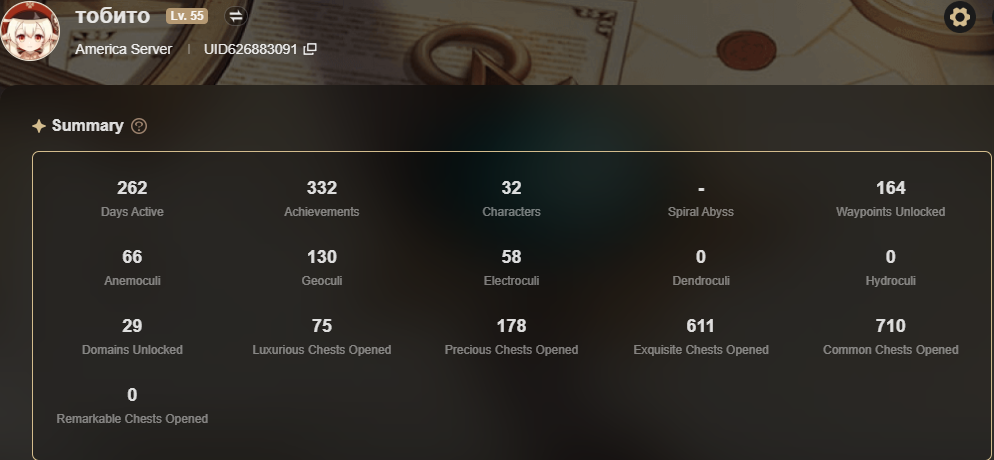Open the settings gear icon
The width and height of the screenshot is (994, 460).
(960, 17)
